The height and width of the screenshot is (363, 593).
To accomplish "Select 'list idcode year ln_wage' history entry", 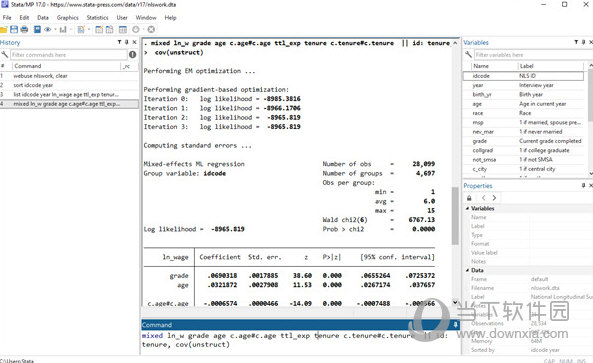I will pyautogui.click(x=69, y=95).
